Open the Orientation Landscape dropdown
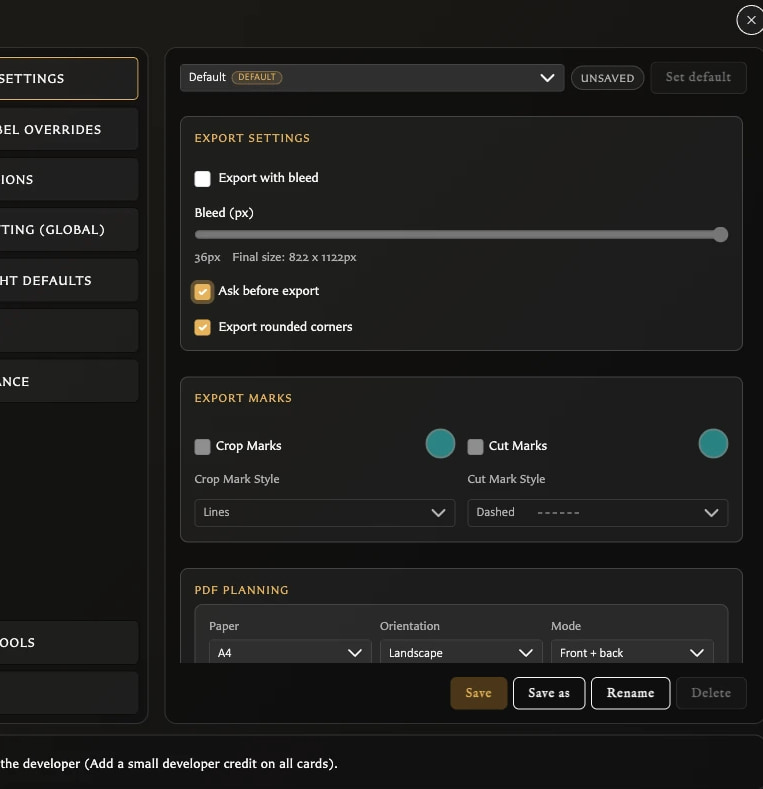 (x=461, y=652)
